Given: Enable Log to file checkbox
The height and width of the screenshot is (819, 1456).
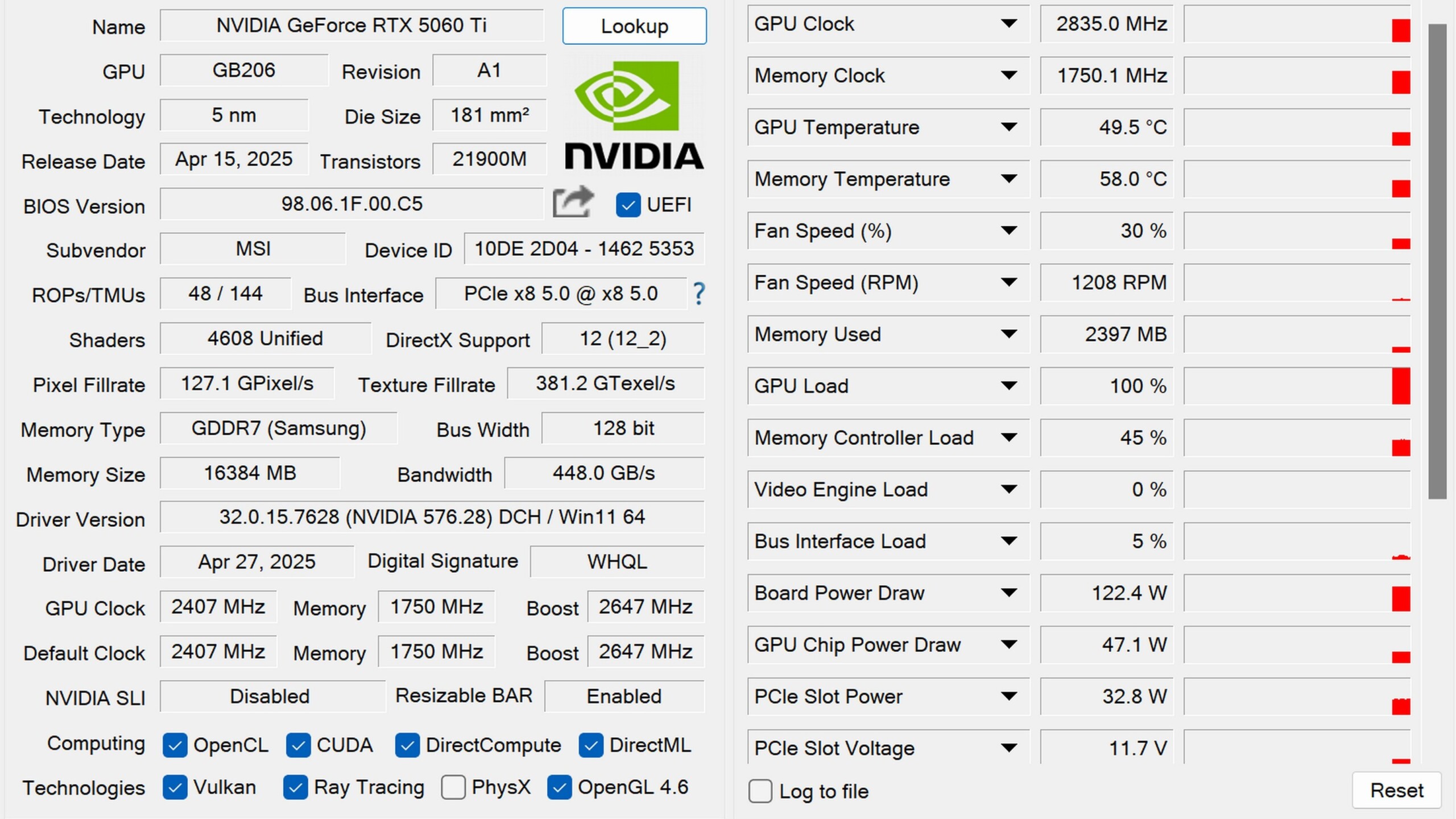Looking at the screenshot, I should point(760,791).
